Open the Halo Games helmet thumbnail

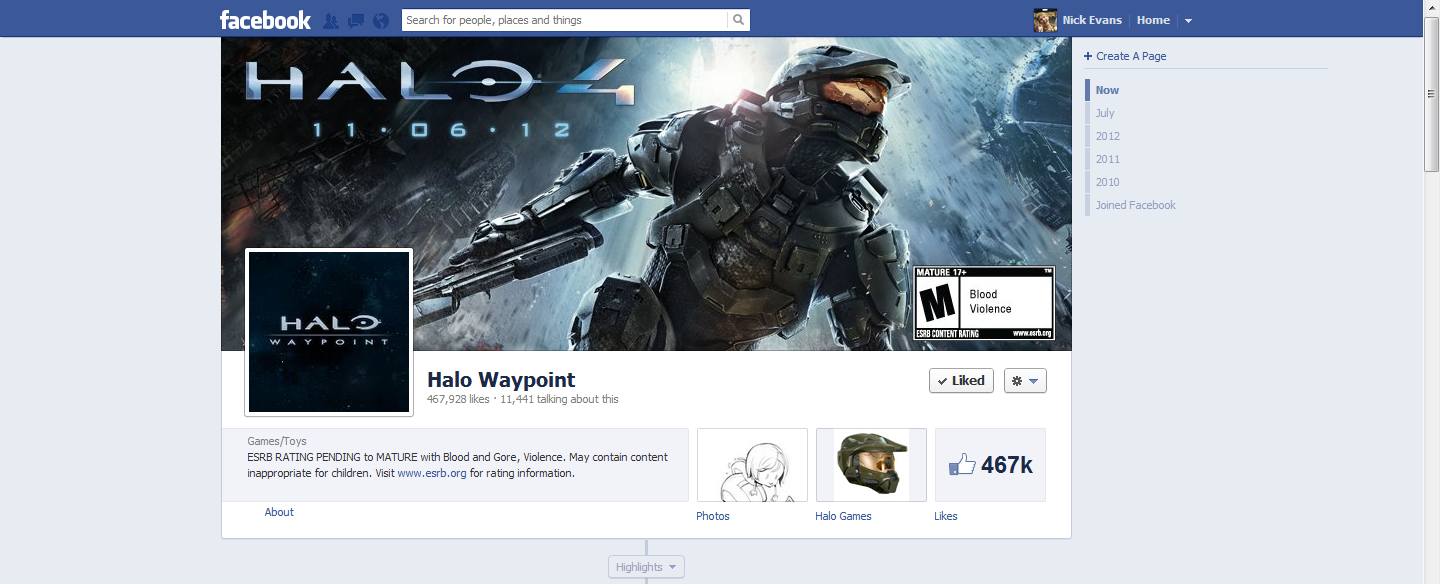[871, 465]
